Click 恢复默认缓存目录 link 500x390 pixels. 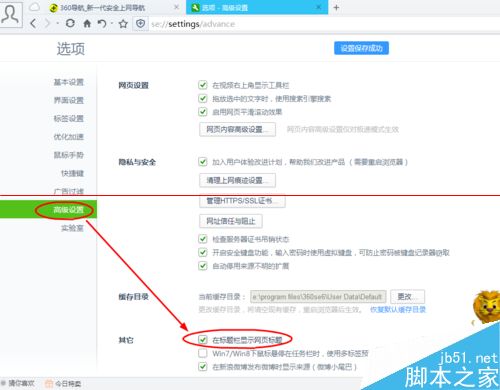click(x=398, y=310)
